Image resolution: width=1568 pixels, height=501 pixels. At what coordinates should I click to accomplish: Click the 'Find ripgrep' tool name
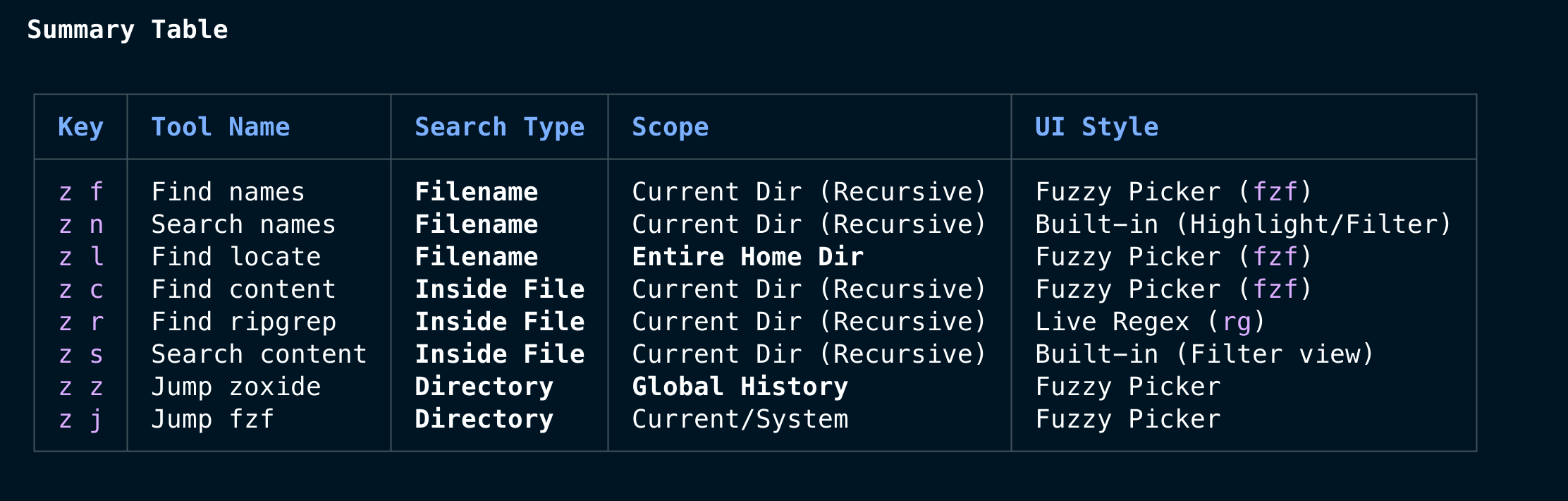pyautogui.click(x=243, y=322)
